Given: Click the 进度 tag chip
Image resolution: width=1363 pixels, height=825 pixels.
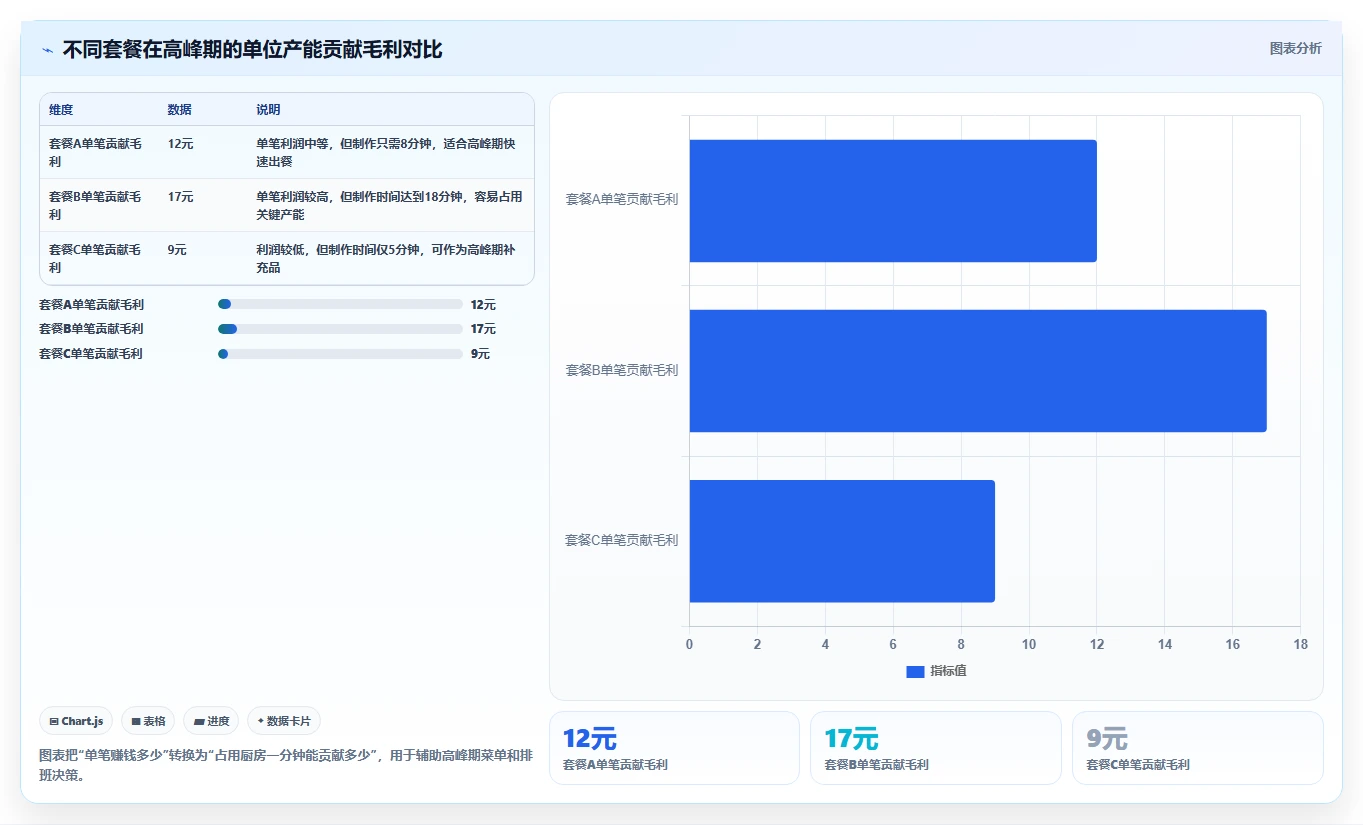Looking at the screenshot, I should click(x=211, y=721).
